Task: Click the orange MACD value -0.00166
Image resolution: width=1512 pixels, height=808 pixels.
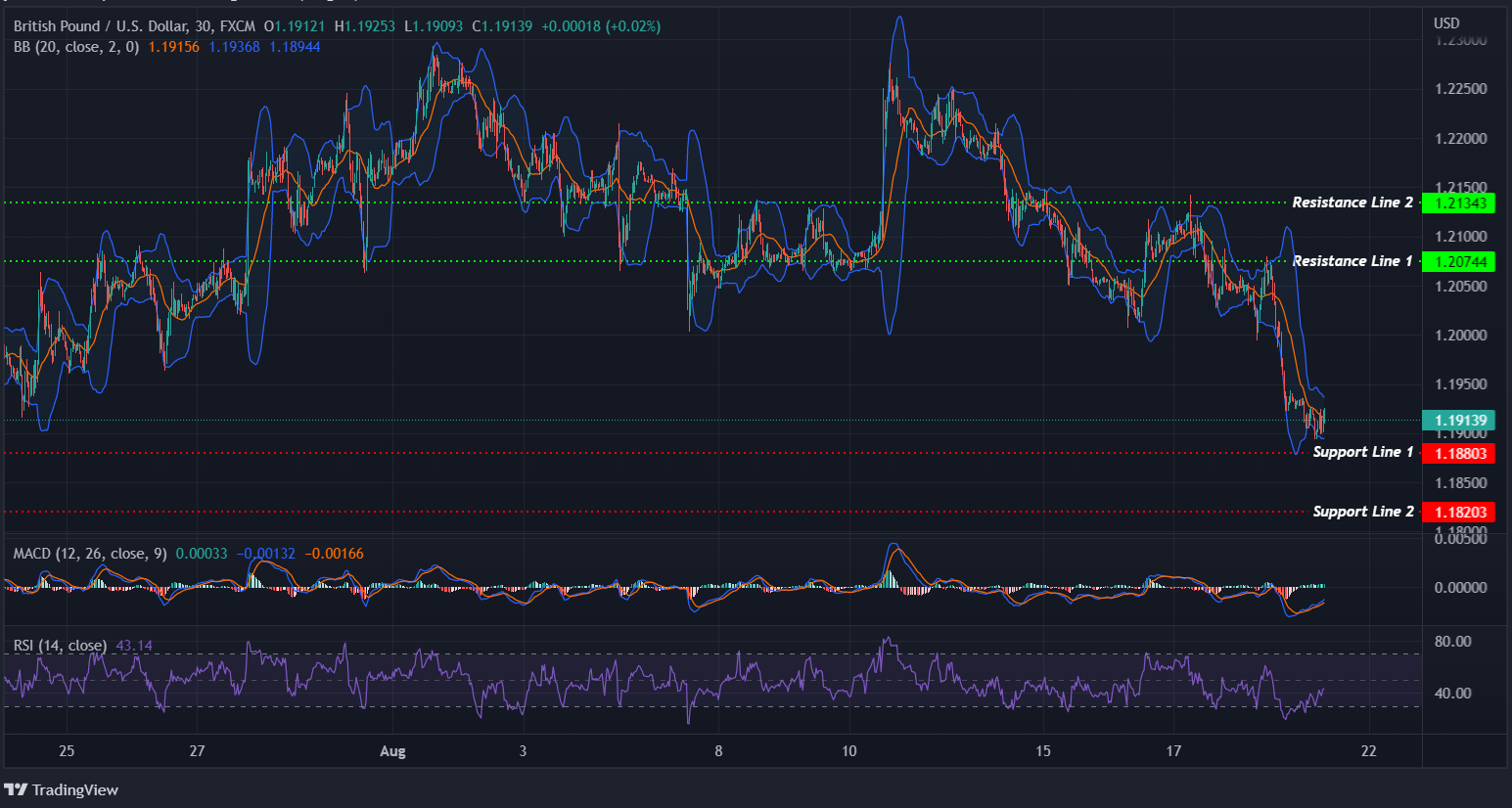Action: click(x=333, y=553)
